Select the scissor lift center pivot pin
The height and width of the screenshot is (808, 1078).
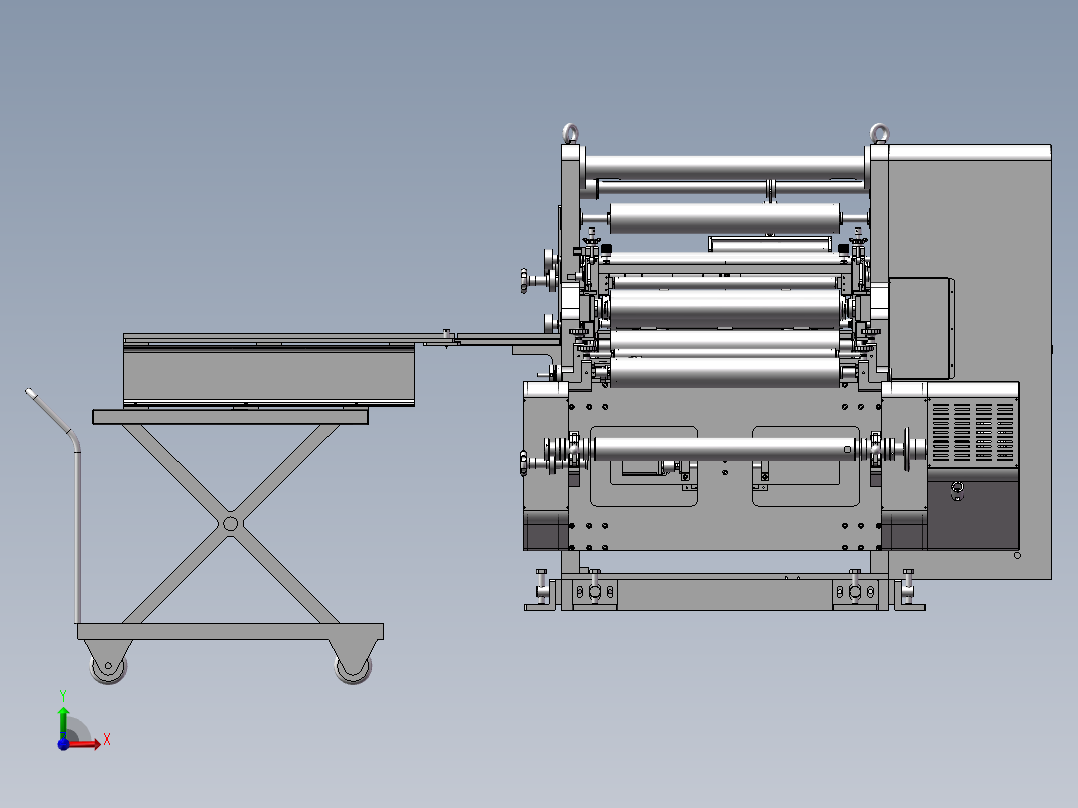230,524
